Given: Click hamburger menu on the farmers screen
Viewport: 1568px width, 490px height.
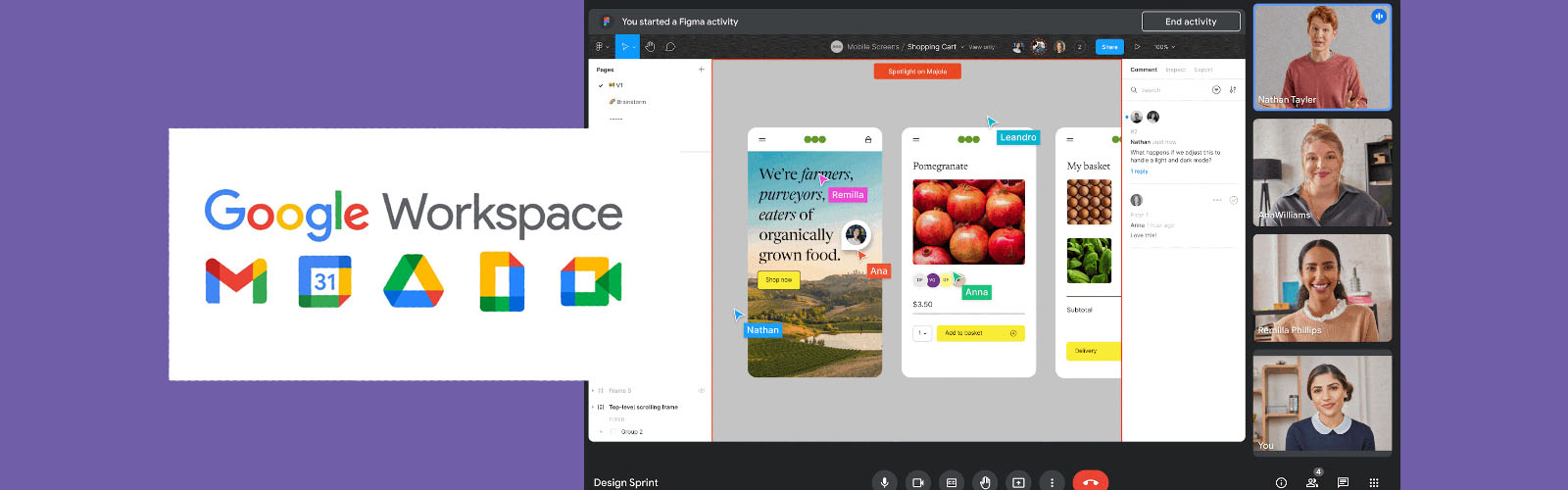Looking at the screenshot, I should click(762, 139).
